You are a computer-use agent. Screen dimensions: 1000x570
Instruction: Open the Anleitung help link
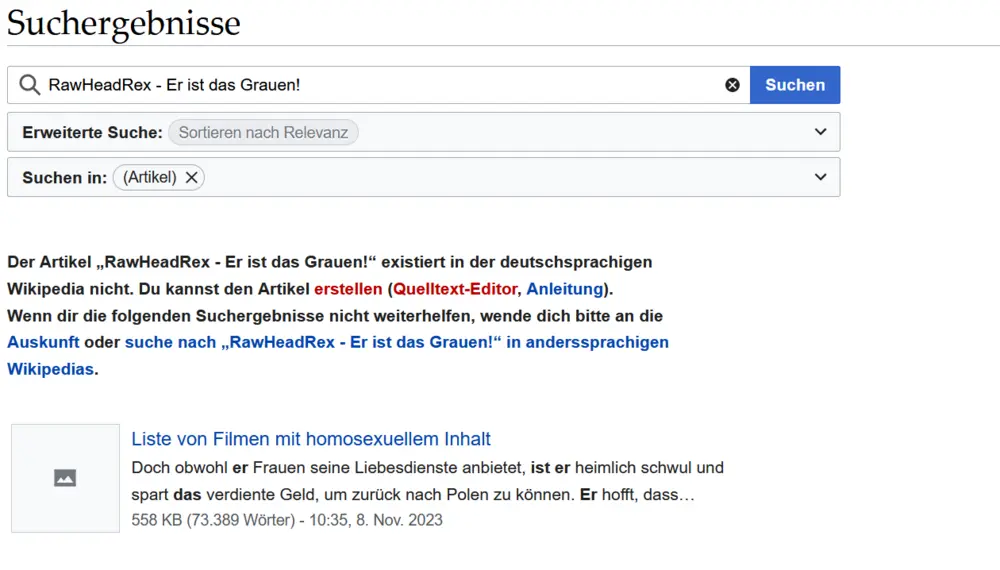coord(564,289)
